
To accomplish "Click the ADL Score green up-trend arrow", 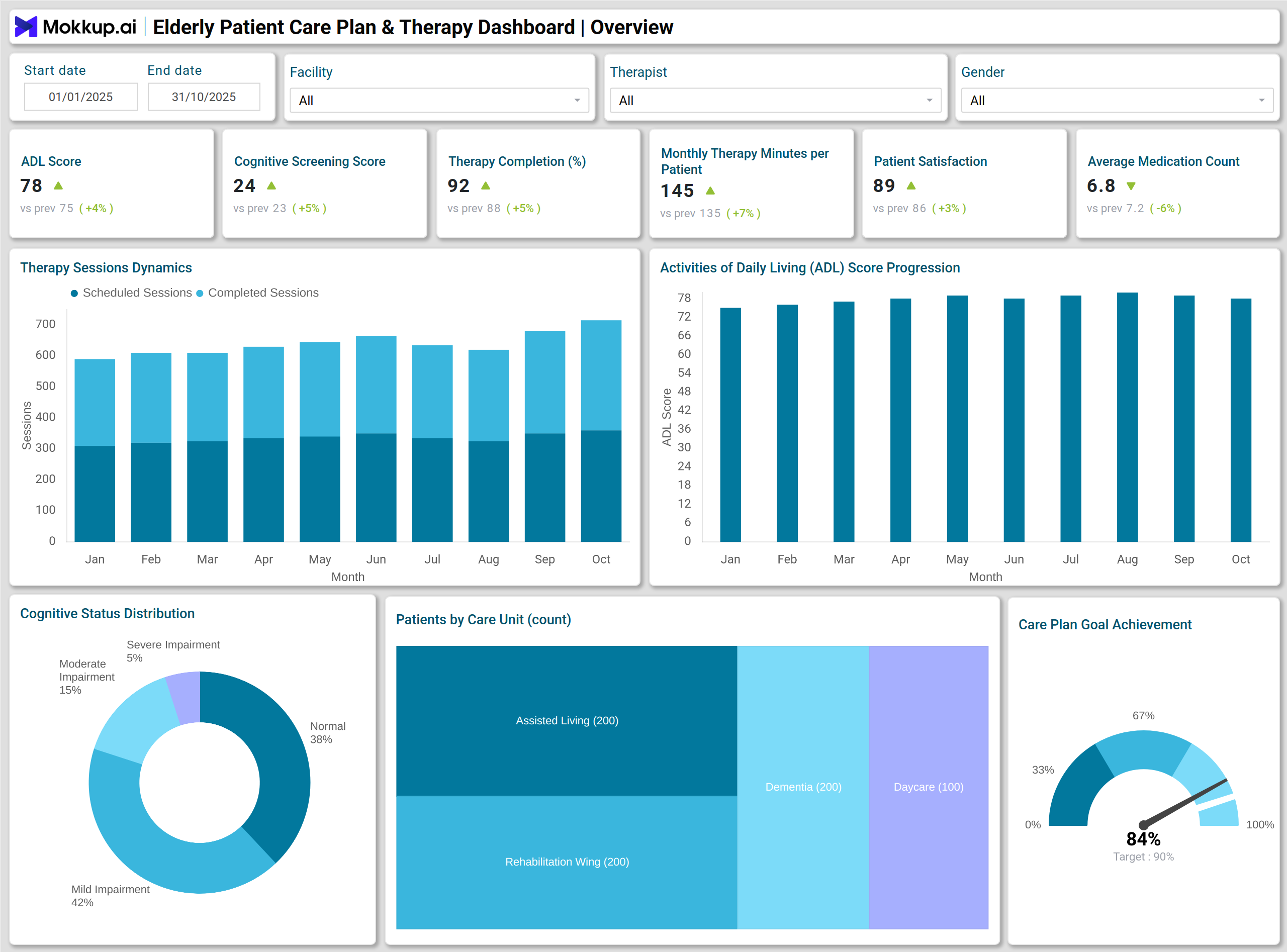I will tap(58, 185).
